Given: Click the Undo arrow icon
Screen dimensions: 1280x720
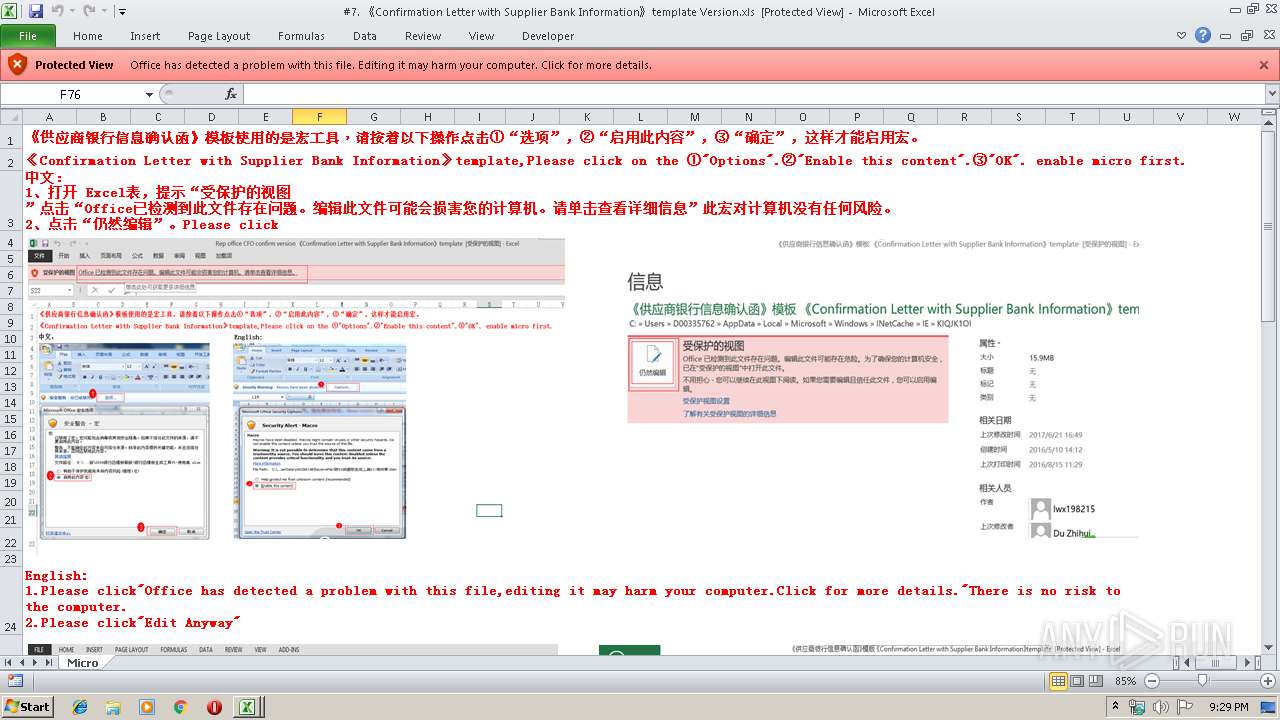Looking at the screenshot, I should (57, 11).
